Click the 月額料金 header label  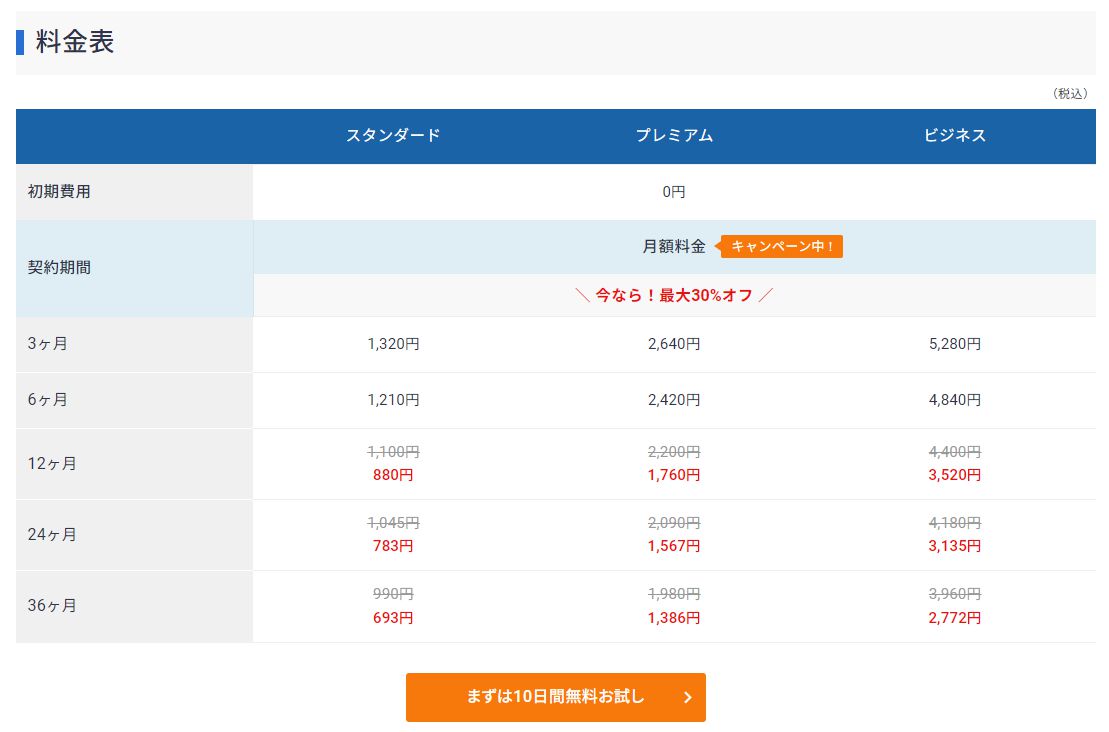673,246
